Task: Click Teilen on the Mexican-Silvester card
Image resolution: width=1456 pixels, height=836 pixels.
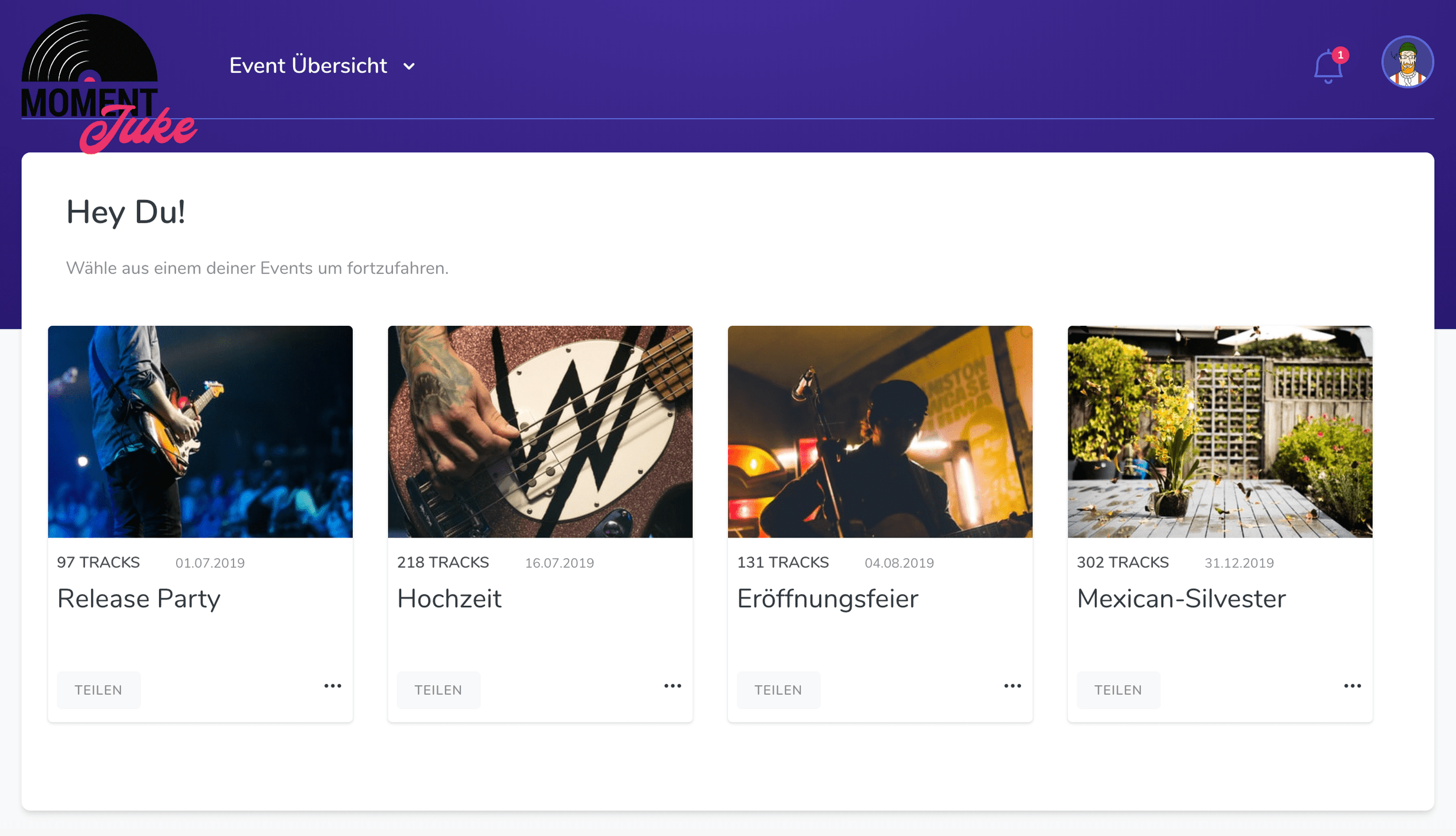Action: coord(1118,689)
